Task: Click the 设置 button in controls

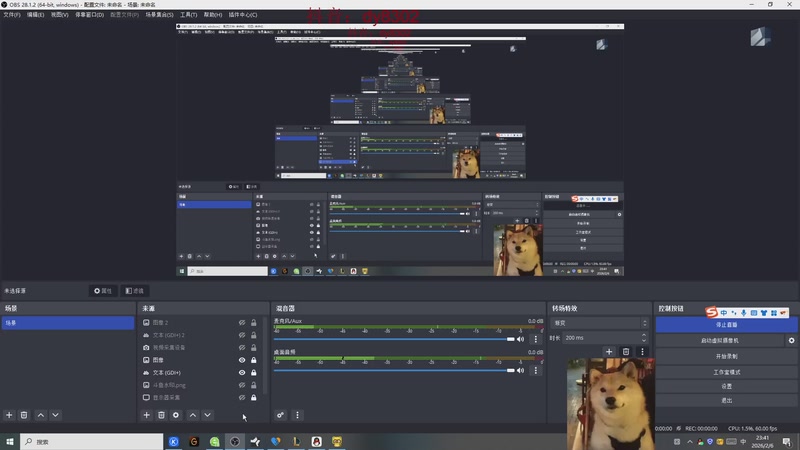Action: point(727,386)
